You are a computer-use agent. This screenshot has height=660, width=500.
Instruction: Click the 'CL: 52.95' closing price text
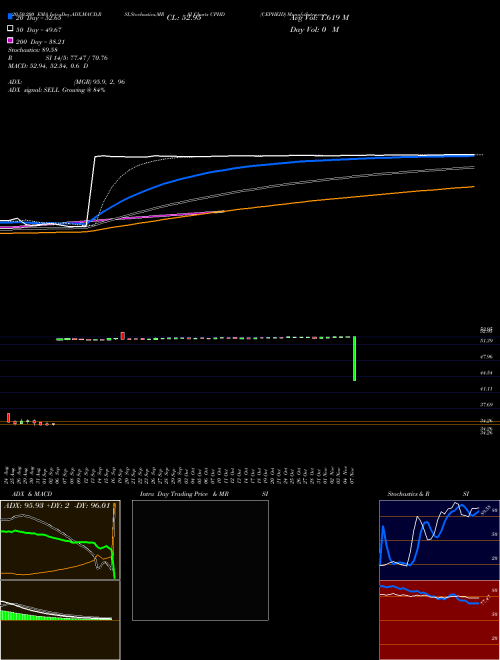point(184,18)
